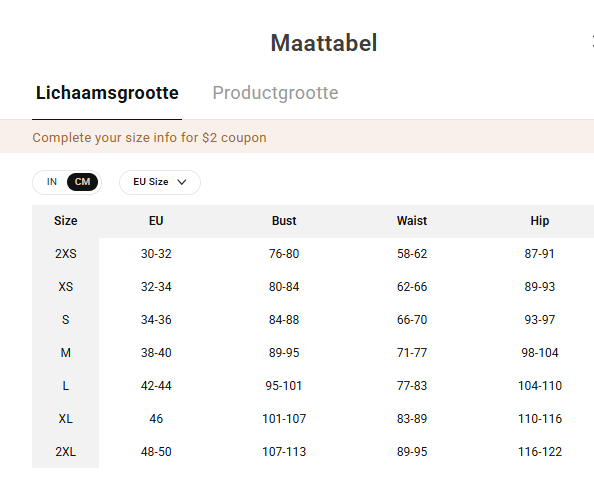Click the L row EU value 42-44
The image size is (594, 477).
156,386
